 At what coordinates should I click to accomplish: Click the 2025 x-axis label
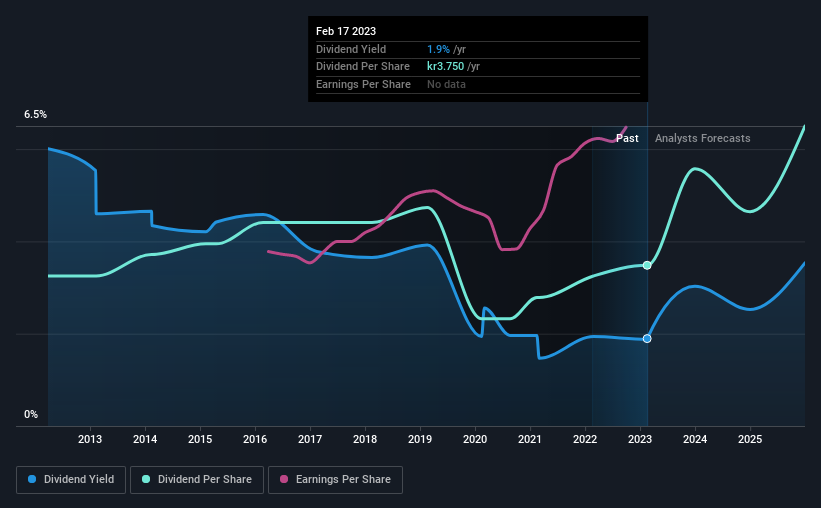click(x=750, y=439)
